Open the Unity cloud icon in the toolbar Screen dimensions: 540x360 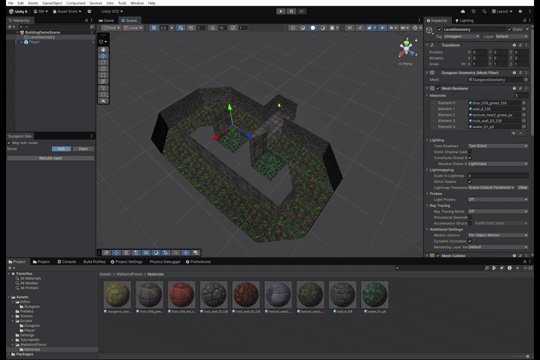click(x=463, y=11)
